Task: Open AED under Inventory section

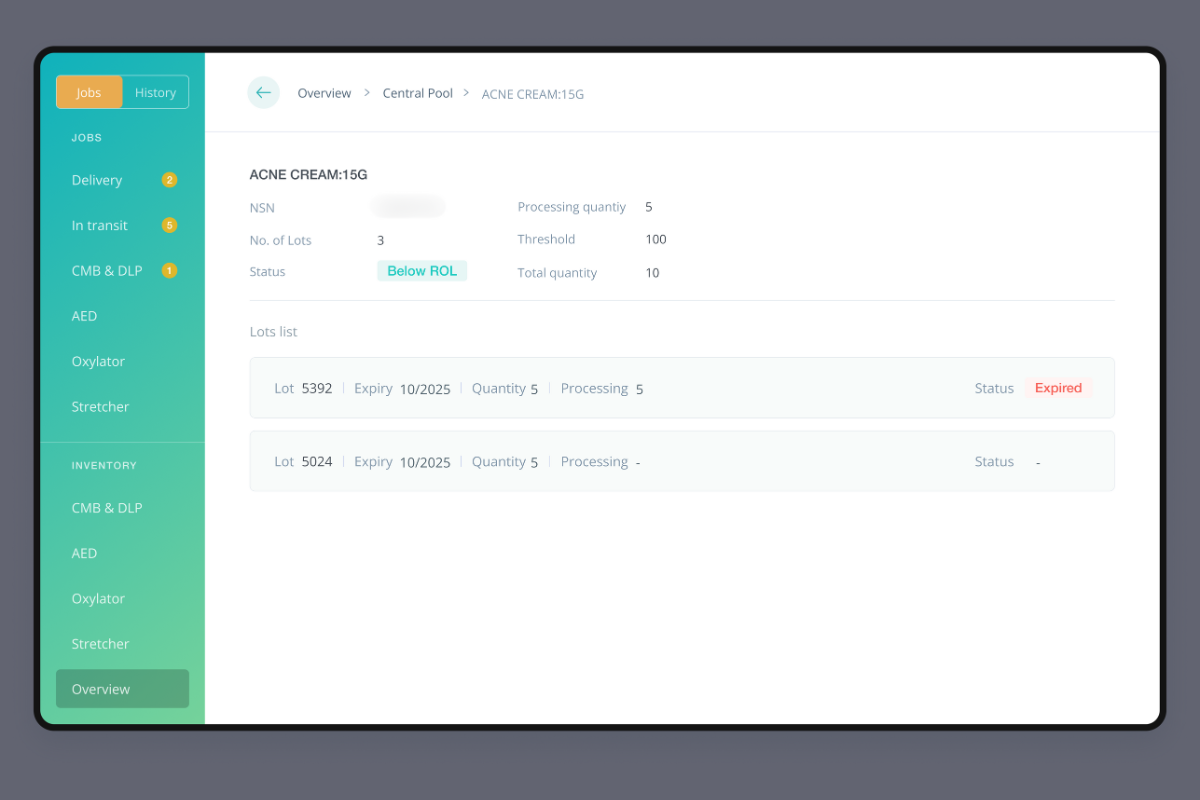Action: tap(84, 553)
